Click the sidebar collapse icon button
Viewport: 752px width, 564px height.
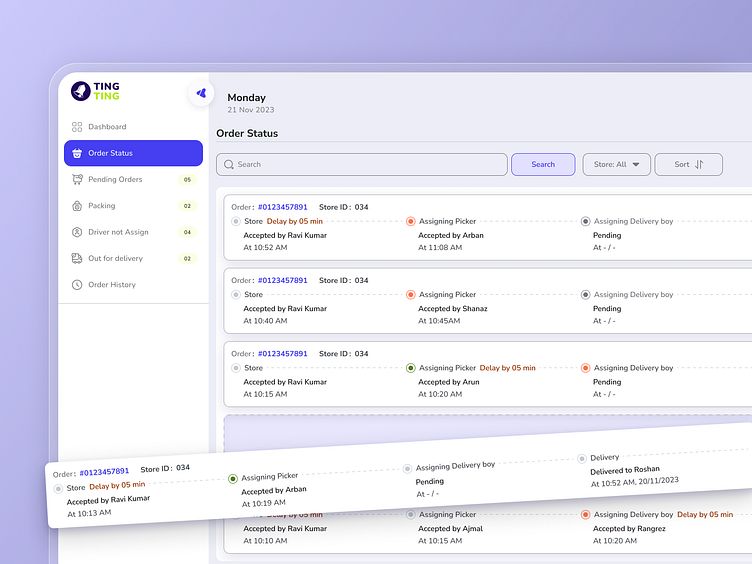tap(201, 93)
